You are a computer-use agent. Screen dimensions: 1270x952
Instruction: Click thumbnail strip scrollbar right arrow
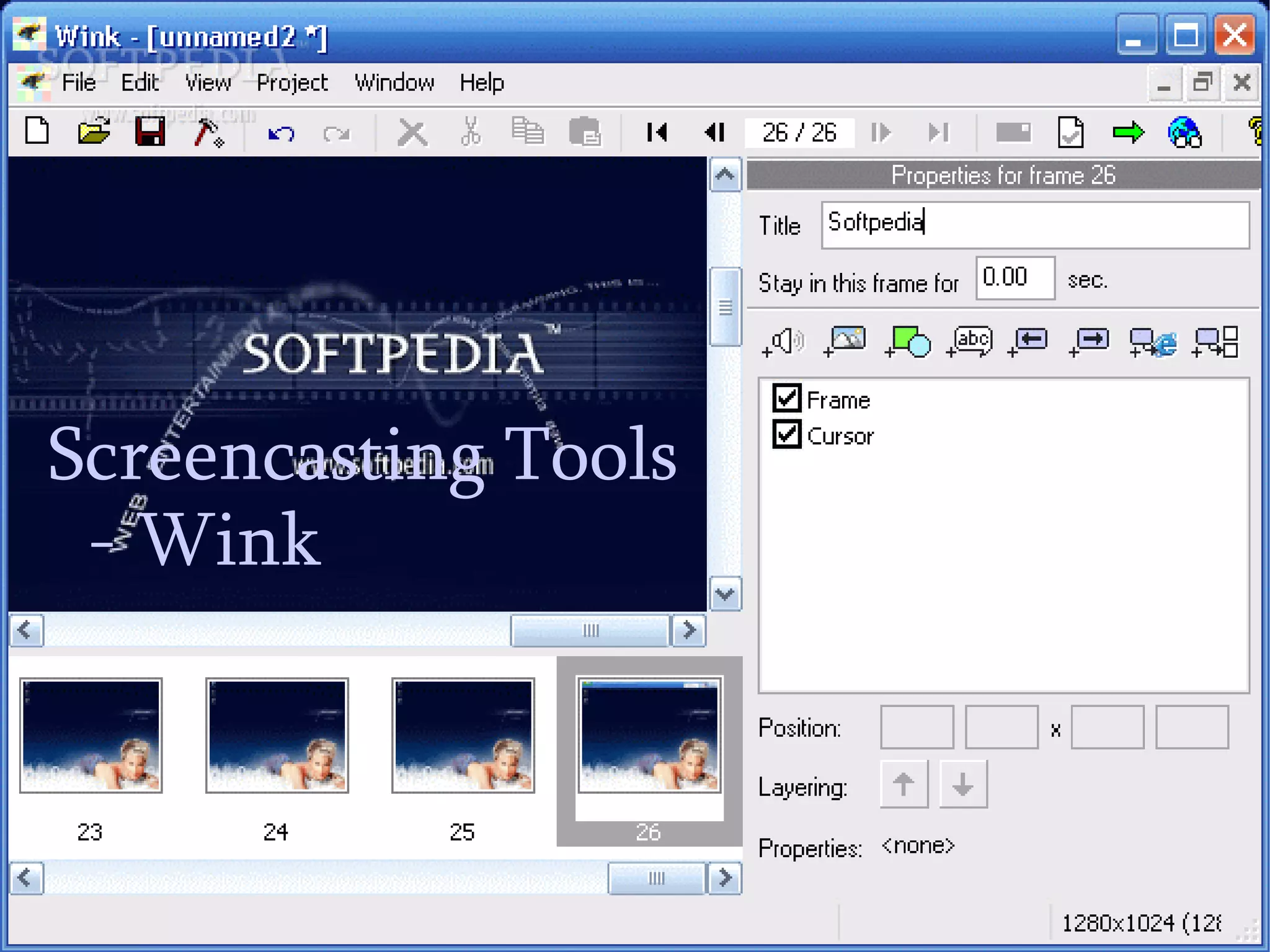tap(725, 878)
